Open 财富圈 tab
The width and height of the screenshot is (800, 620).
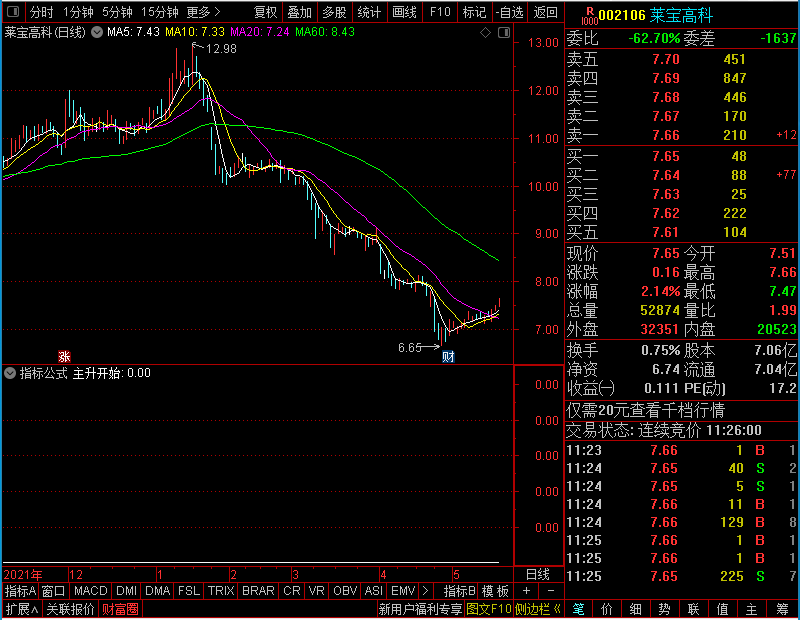(x=120, y=609)
